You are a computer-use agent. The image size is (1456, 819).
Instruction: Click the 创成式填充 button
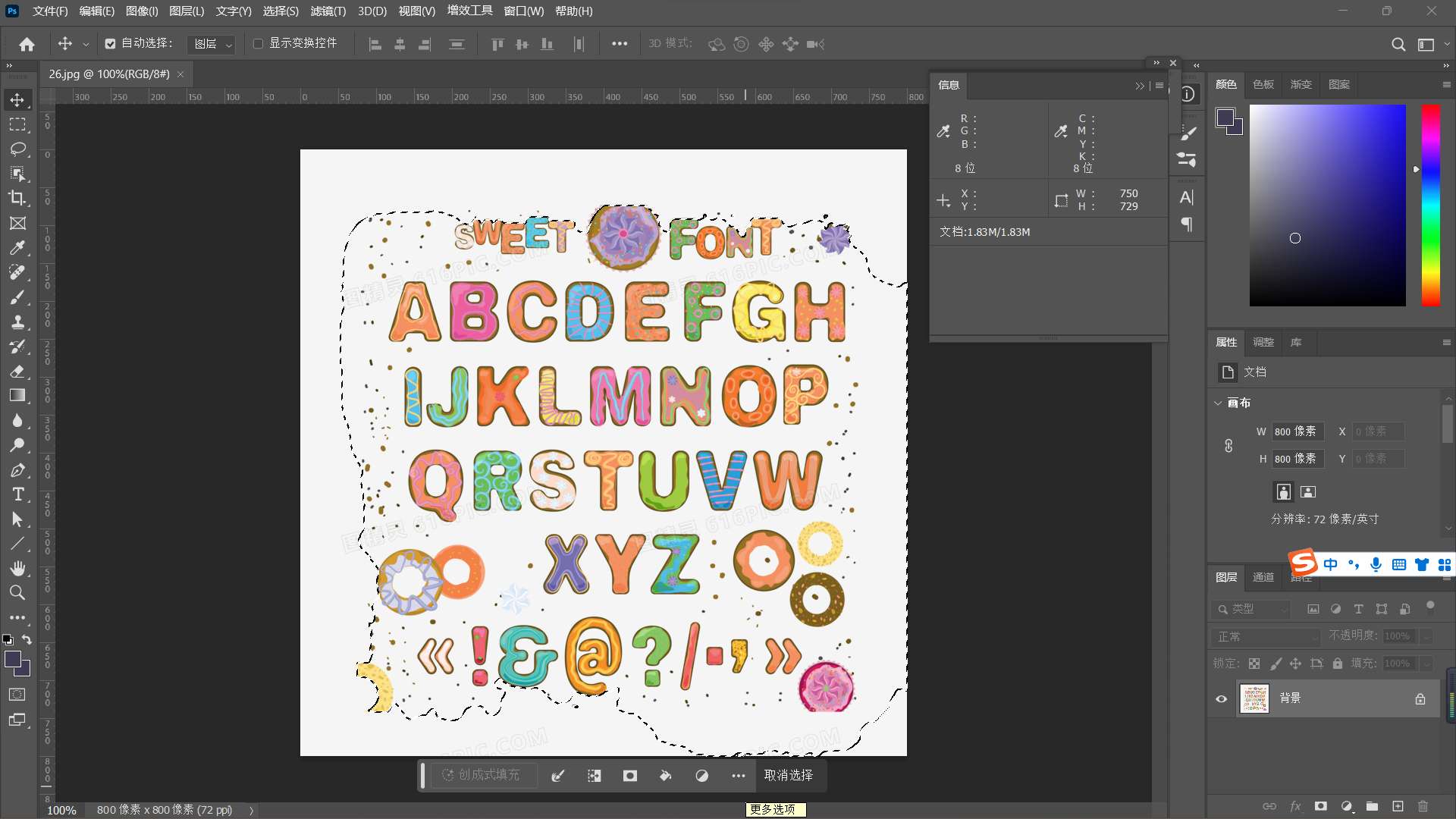[483, 775]
